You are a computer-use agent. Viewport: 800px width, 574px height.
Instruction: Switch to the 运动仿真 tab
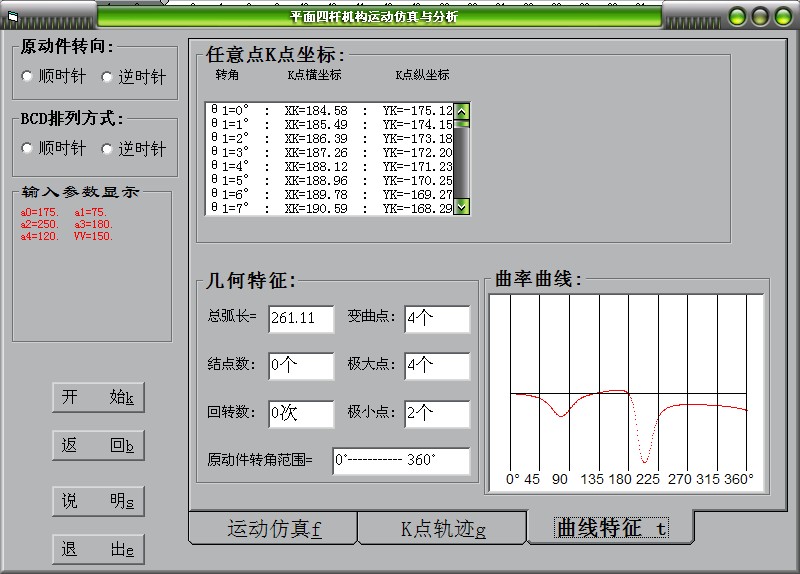click(x=274, y=528)
